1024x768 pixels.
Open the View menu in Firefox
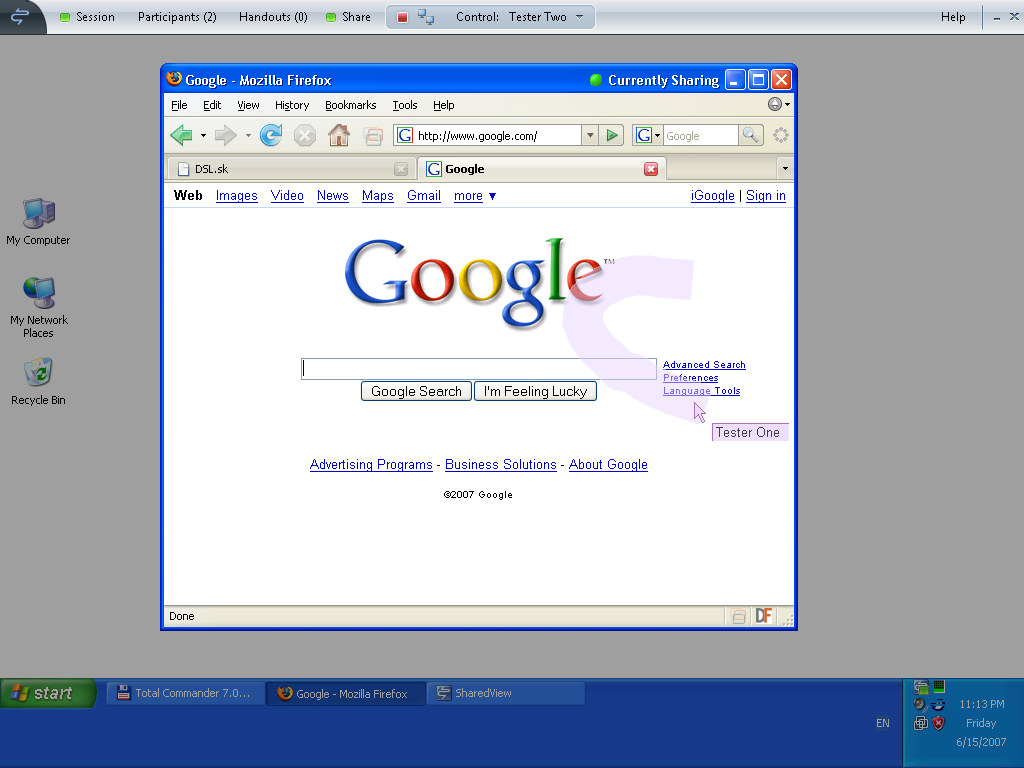248,105
